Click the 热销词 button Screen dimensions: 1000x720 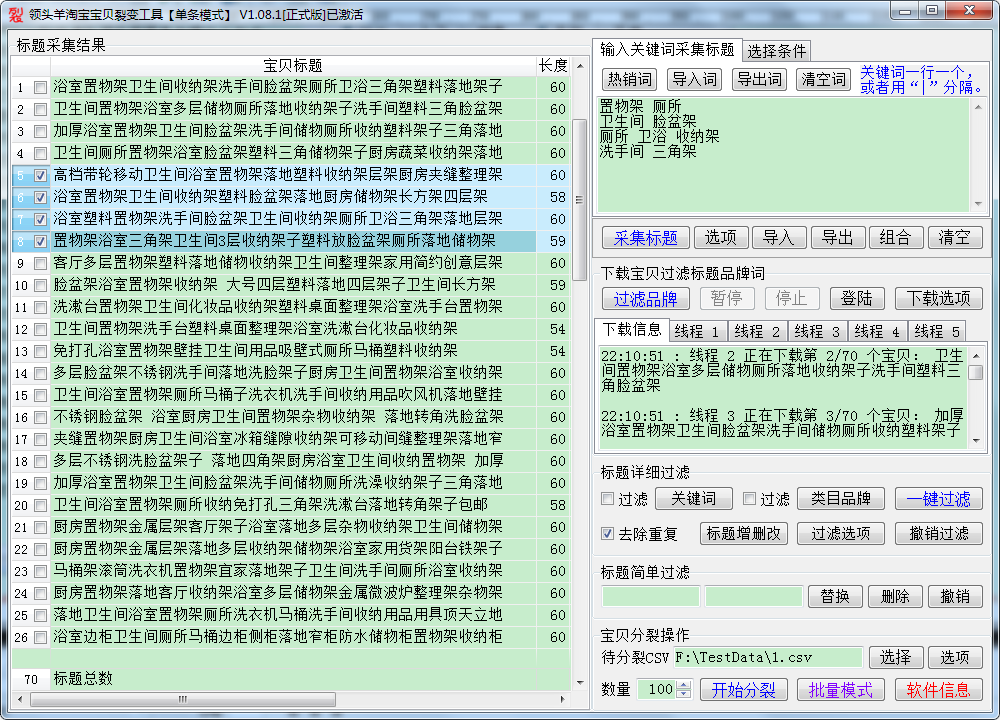coord(630,80)
